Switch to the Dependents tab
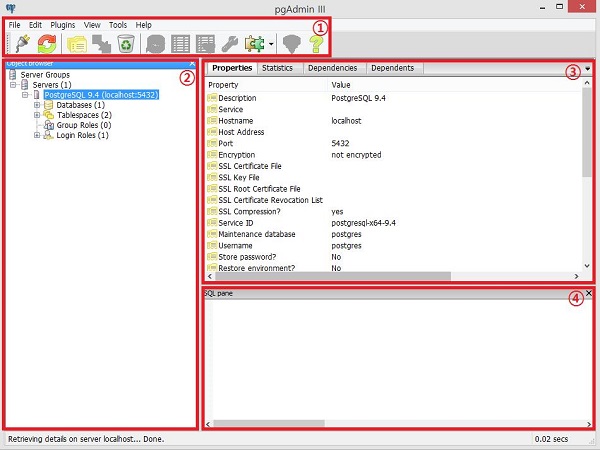 393,68
